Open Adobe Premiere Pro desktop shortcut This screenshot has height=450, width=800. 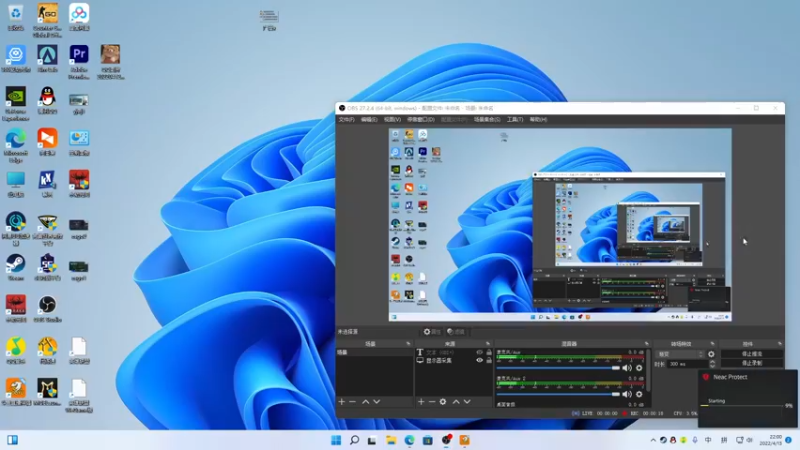(79, 61)
